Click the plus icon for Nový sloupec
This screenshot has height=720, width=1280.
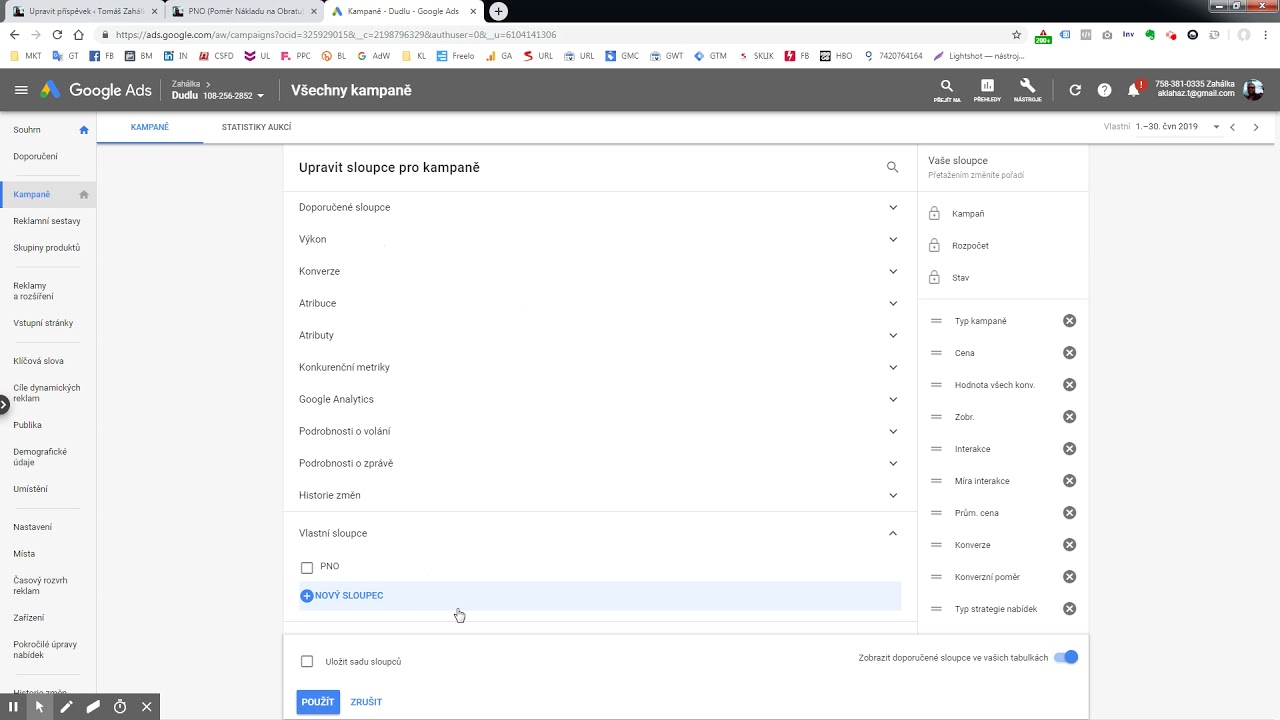(307, 596)
